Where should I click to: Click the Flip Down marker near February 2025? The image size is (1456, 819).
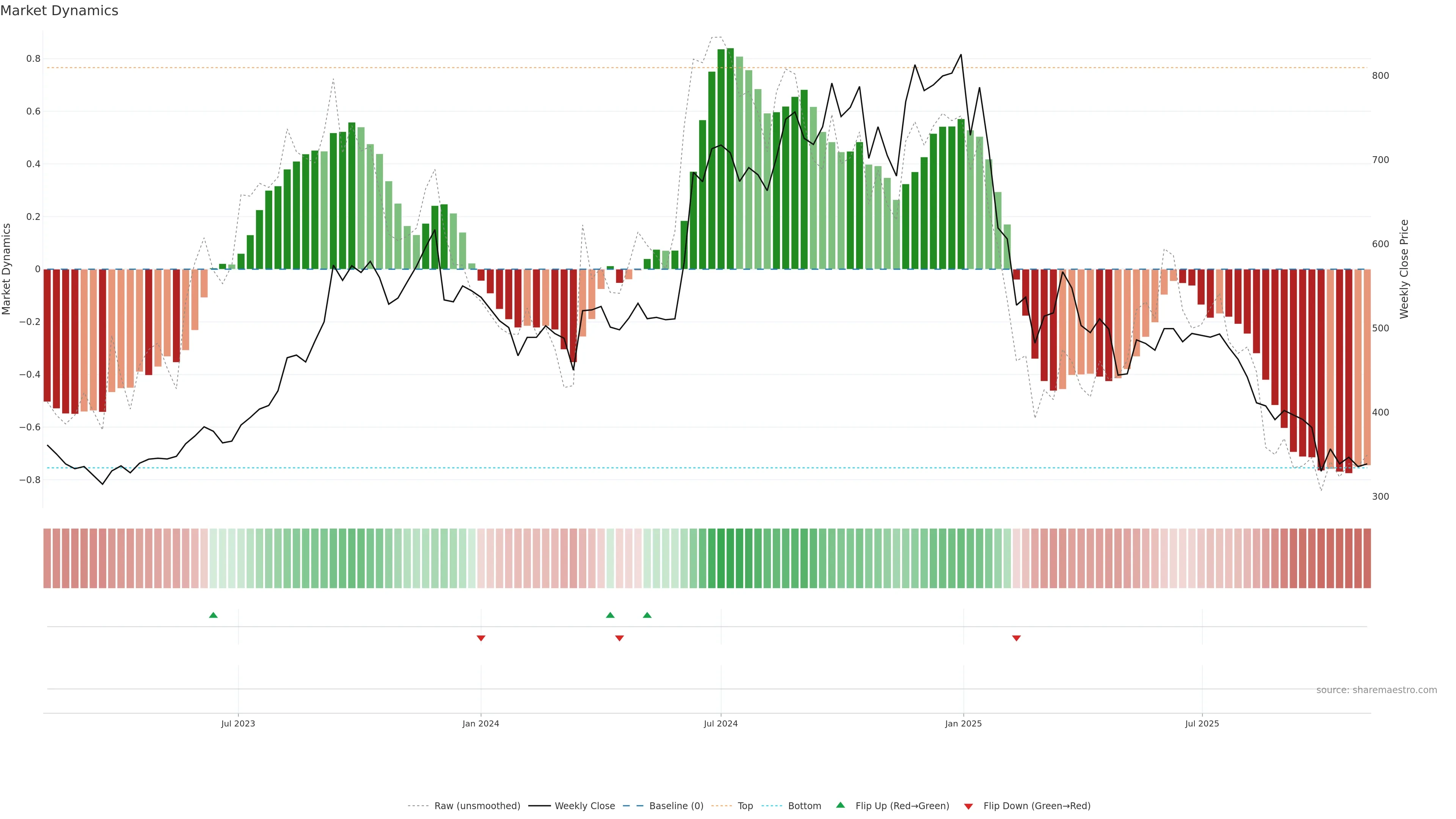coord(1016,638)
